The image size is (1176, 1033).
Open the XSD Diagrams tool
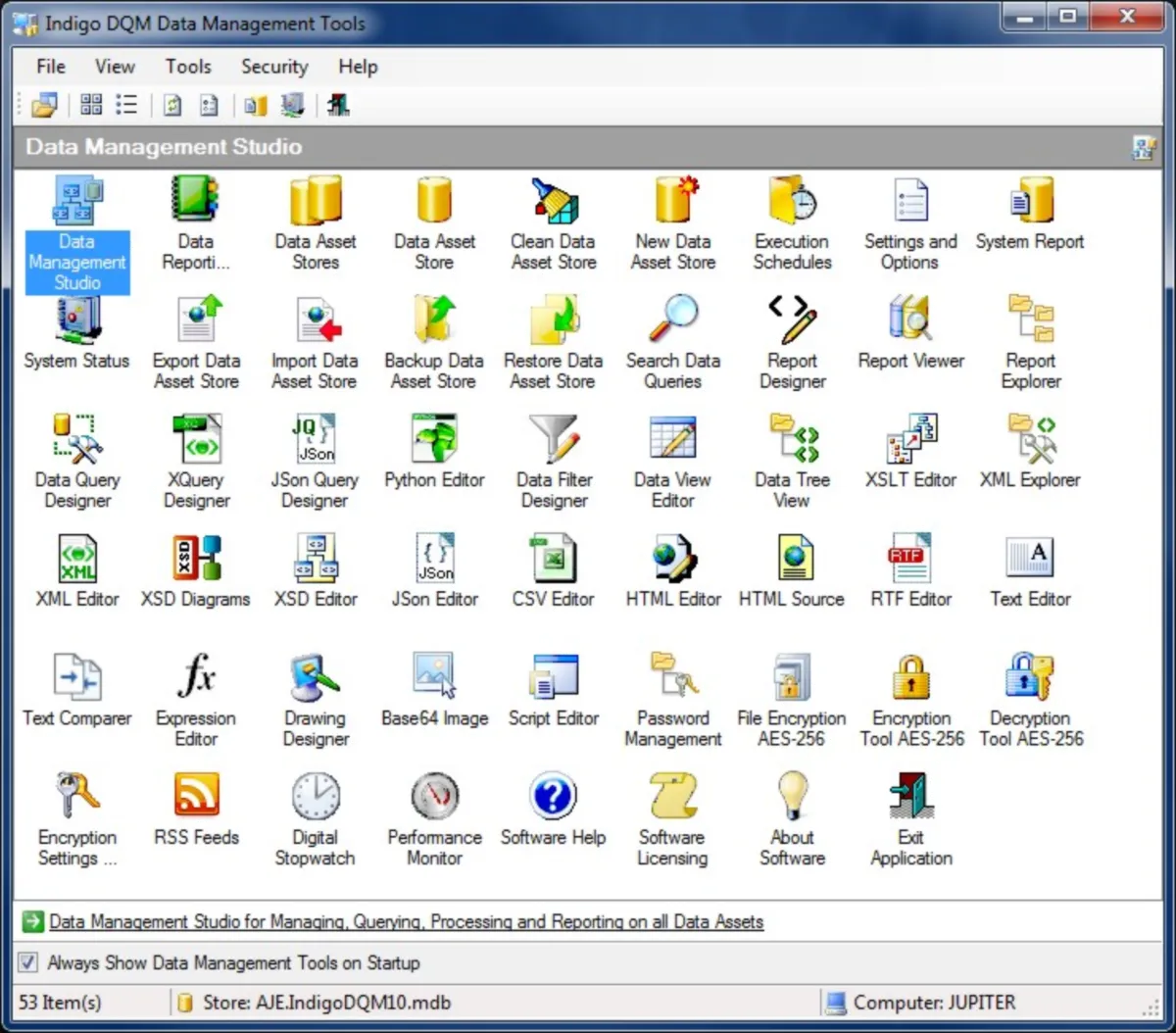pos(197,559)
